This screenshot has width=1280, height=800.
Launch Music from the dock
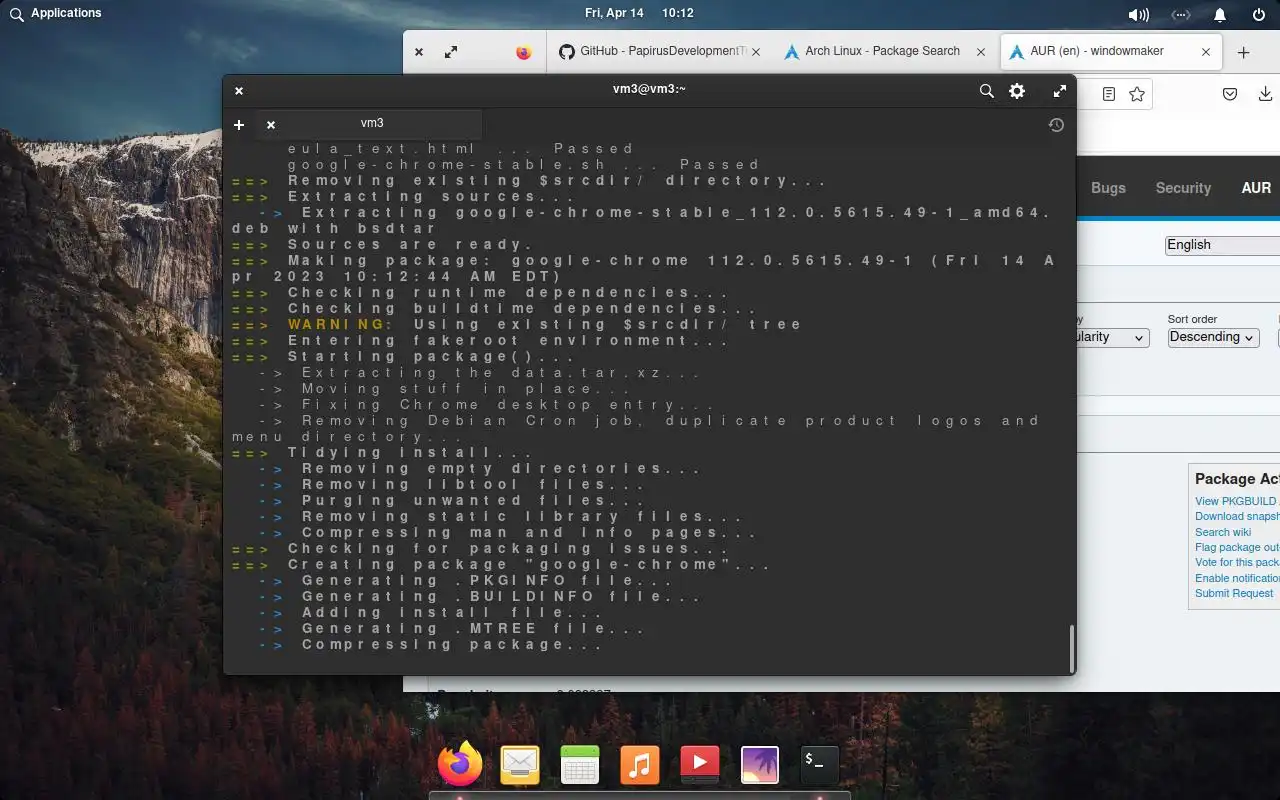tap(640, 765)
